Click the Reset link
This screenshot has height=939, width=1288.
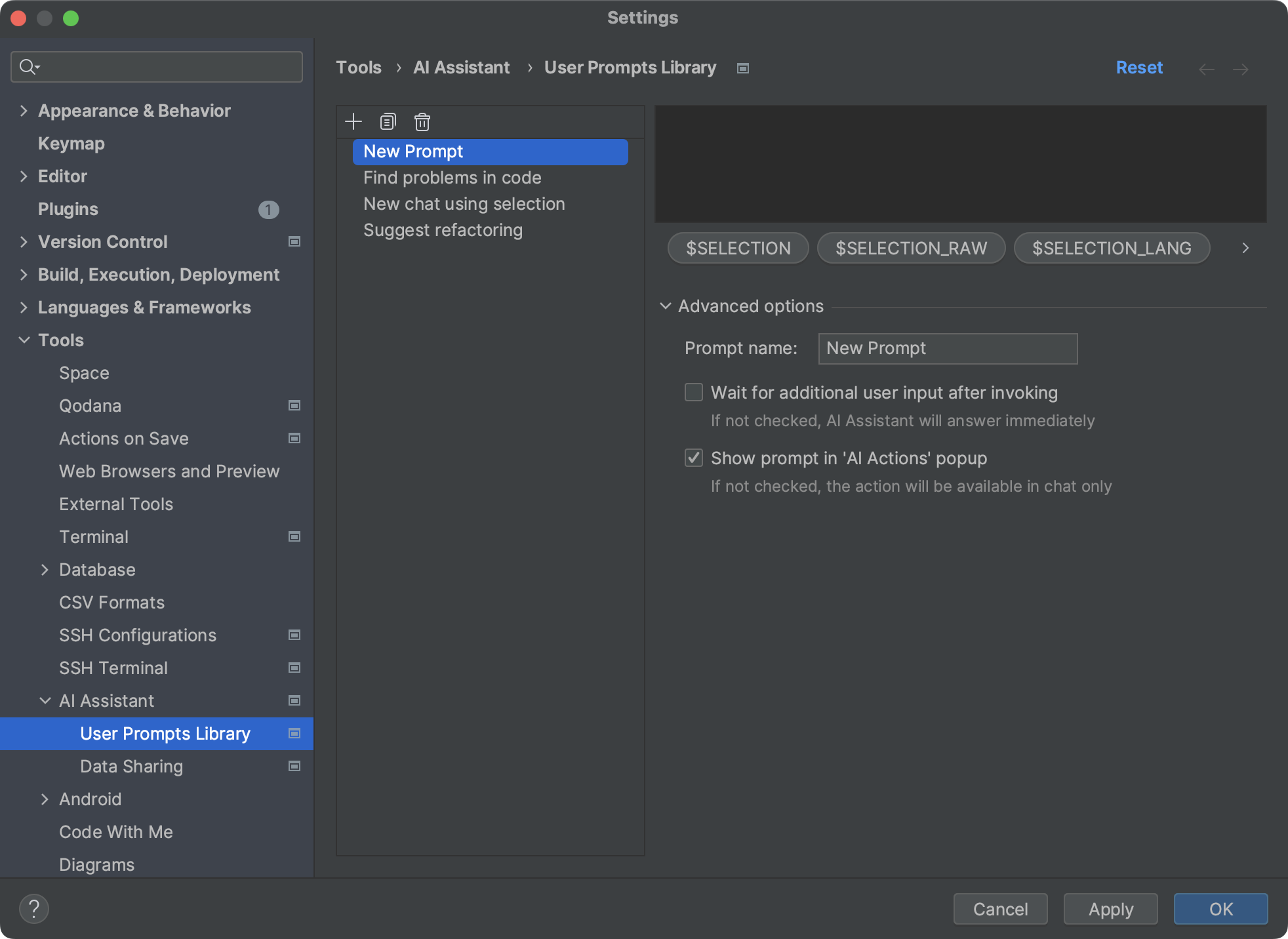coord(1139,68)
